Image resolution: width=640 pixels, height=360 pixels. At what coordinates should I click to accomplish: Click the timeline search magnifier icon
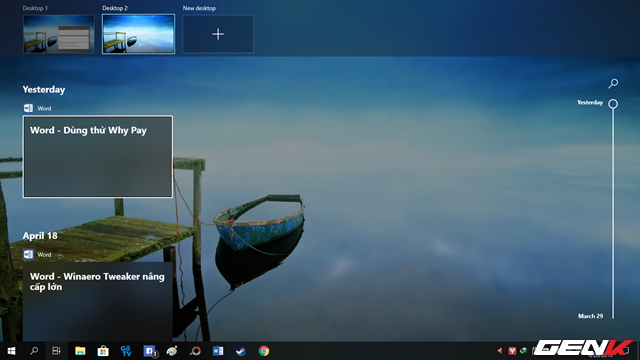(613, 83)
